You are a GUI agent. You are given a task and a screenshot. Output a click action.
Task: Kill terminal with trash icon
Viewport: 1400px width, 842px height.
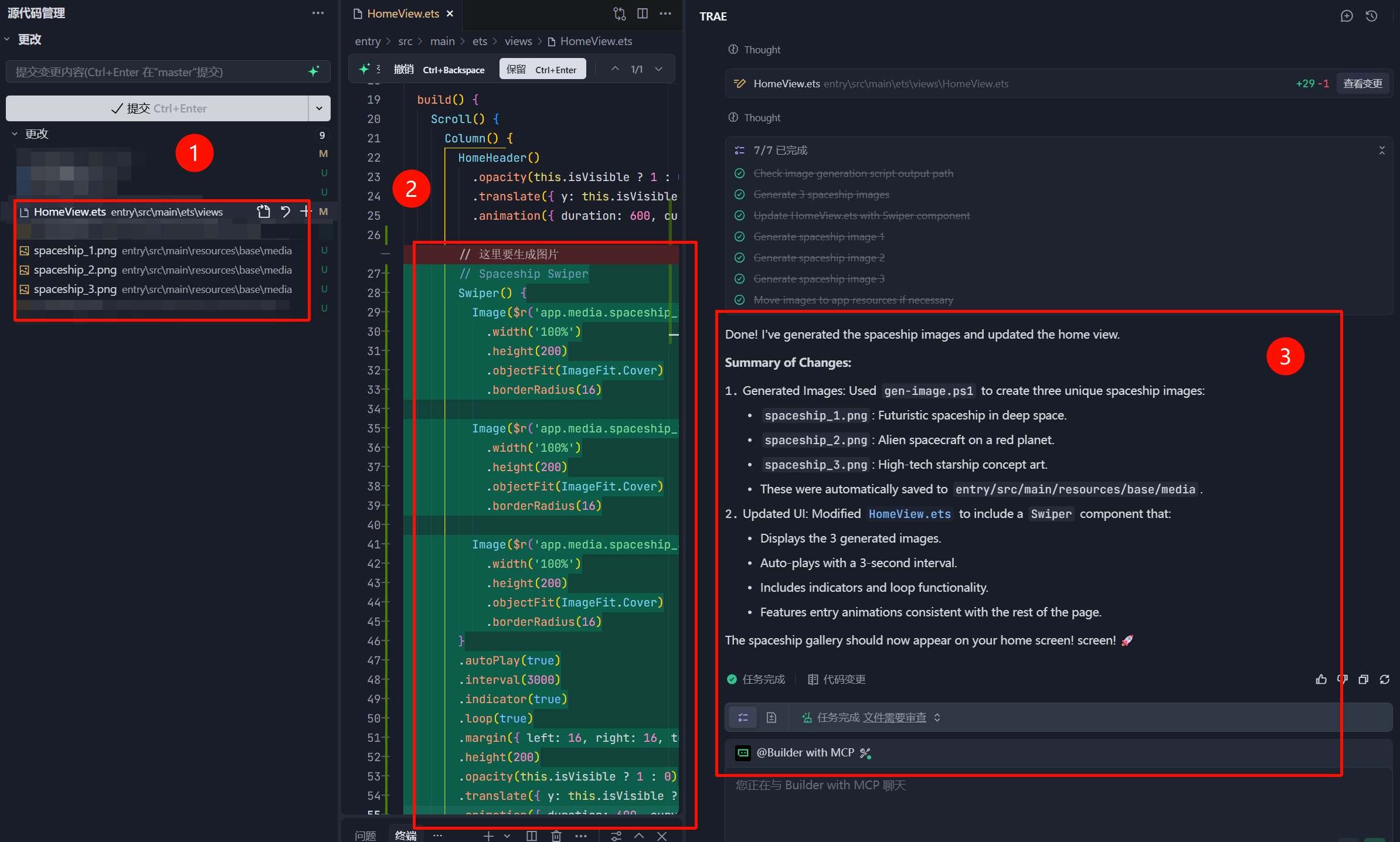pyautogui.click(x=556, y=836)
